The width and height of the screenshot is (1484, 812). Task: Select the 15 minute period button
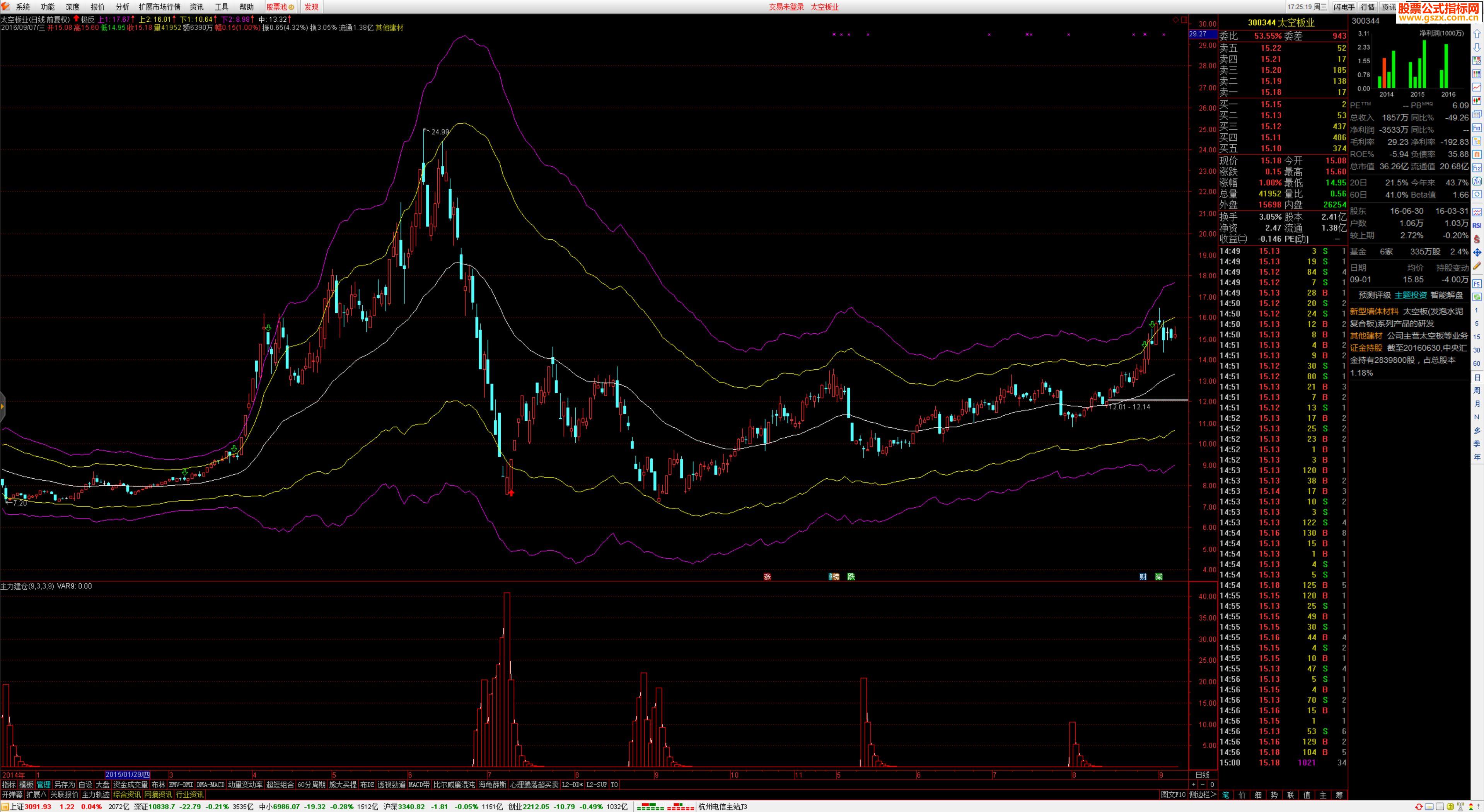1477,337
